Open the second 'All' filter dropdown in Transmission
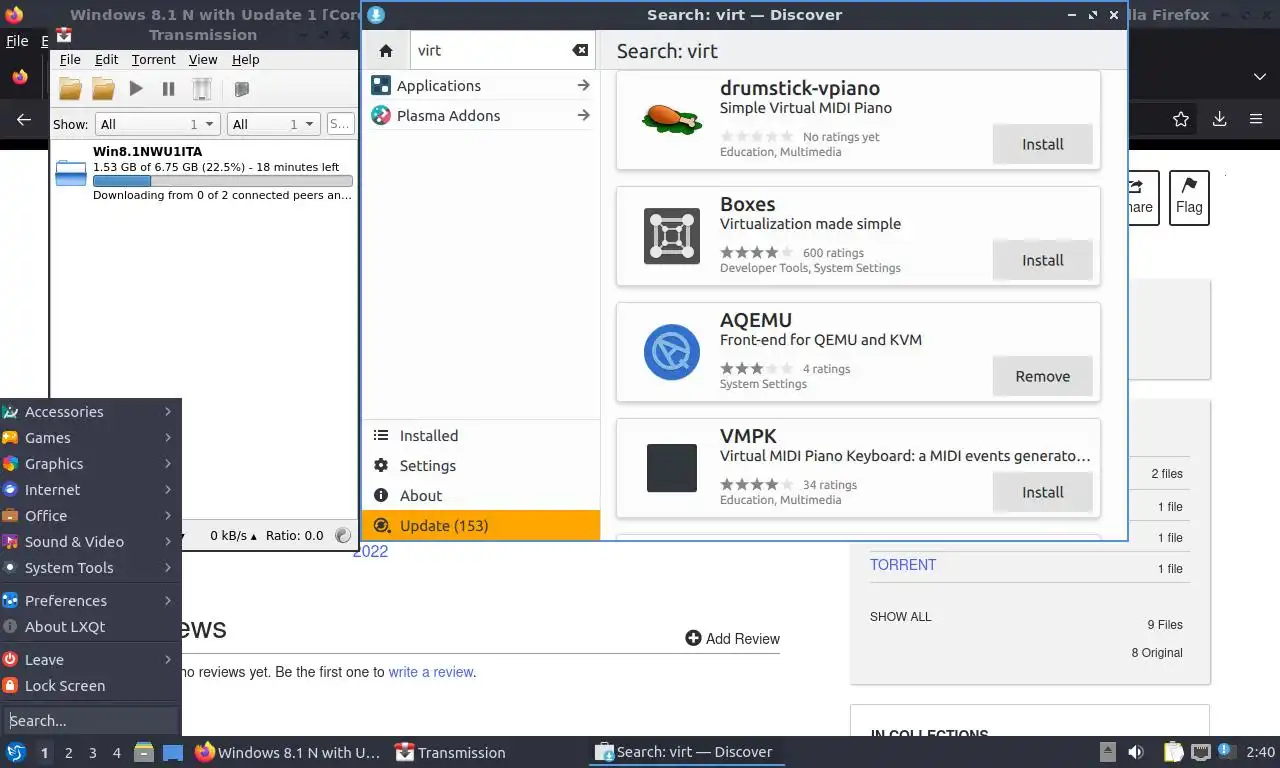1280x768 pixels. pyautogui.click(x=273, y=124)
